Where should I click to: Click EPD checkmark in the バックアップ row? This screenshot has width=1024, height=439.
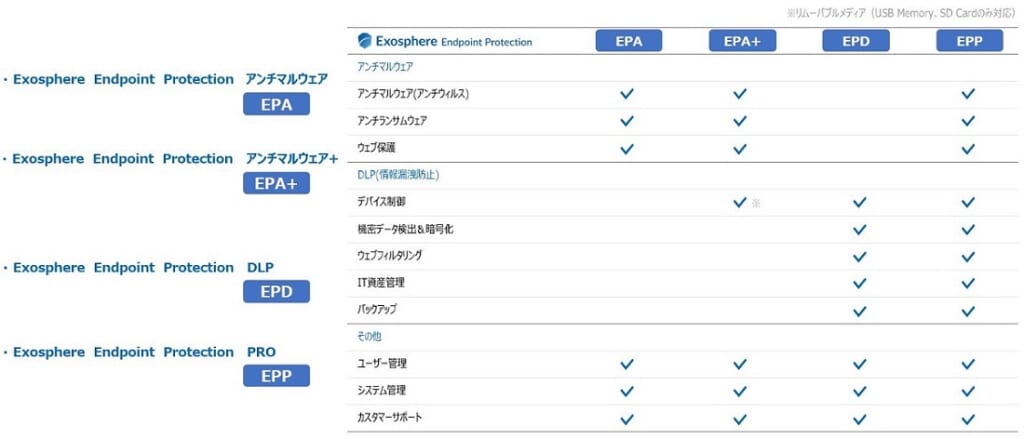pos(860,310)
